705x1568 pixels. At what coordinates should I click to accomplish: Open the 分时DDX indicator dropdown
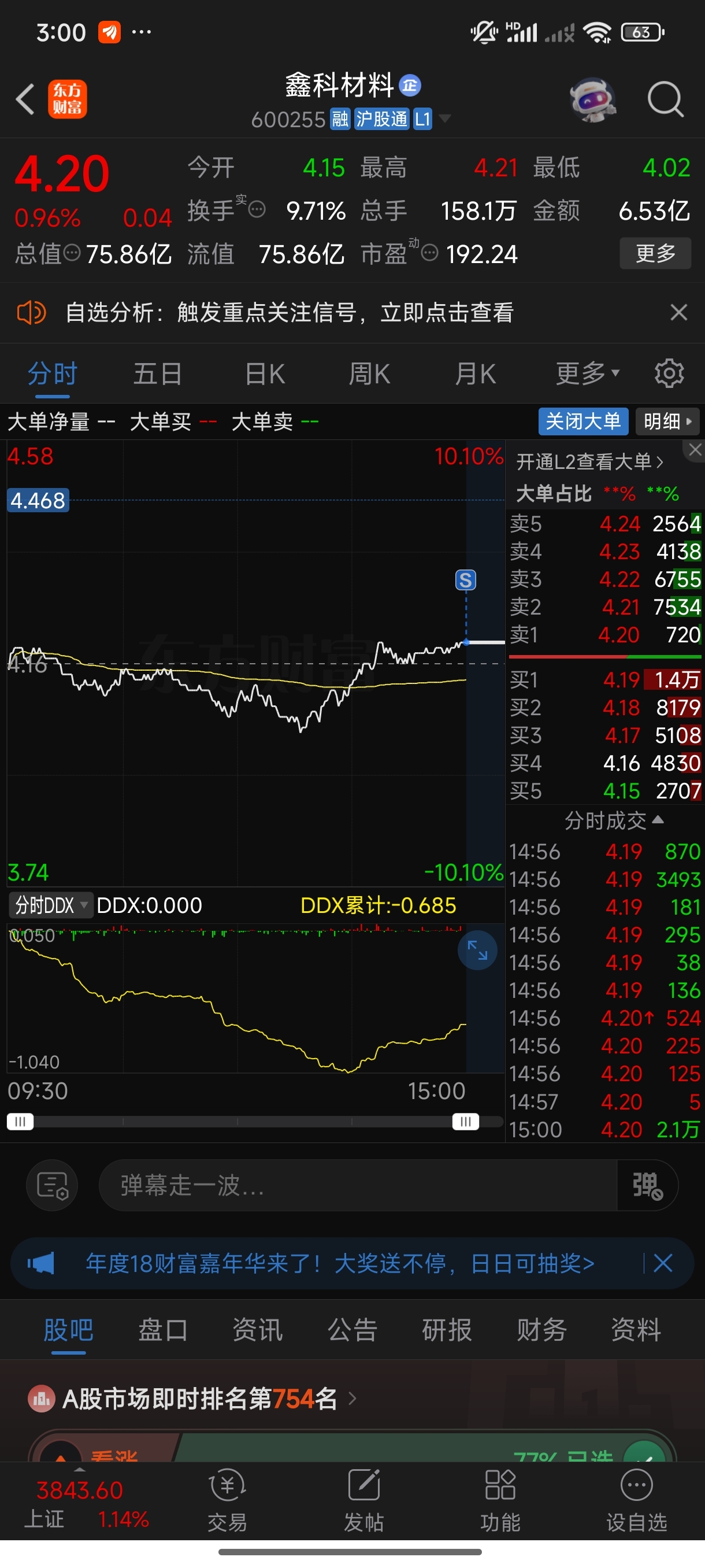pyautogui.click(x=50, y=905)
